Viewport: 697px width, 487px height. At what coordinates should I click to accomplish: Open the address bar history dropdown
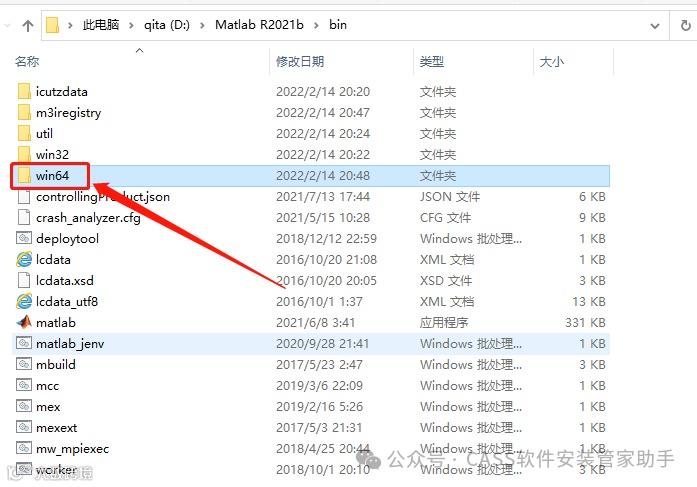tap(654, 26)
